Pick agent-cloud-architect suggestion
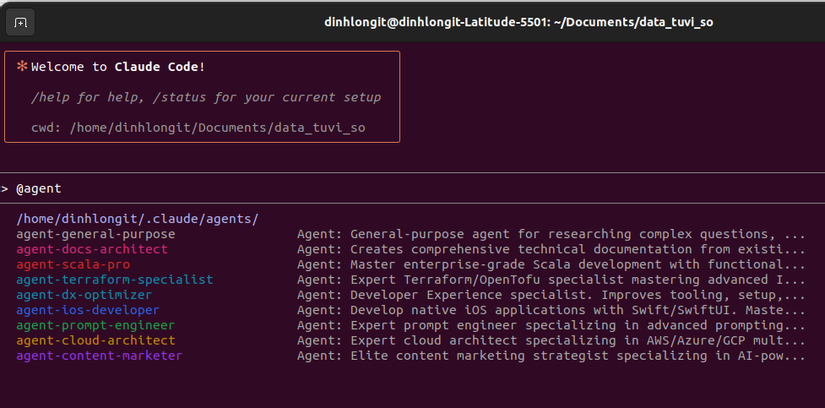 pyautogui.click(x=96, y=341)
